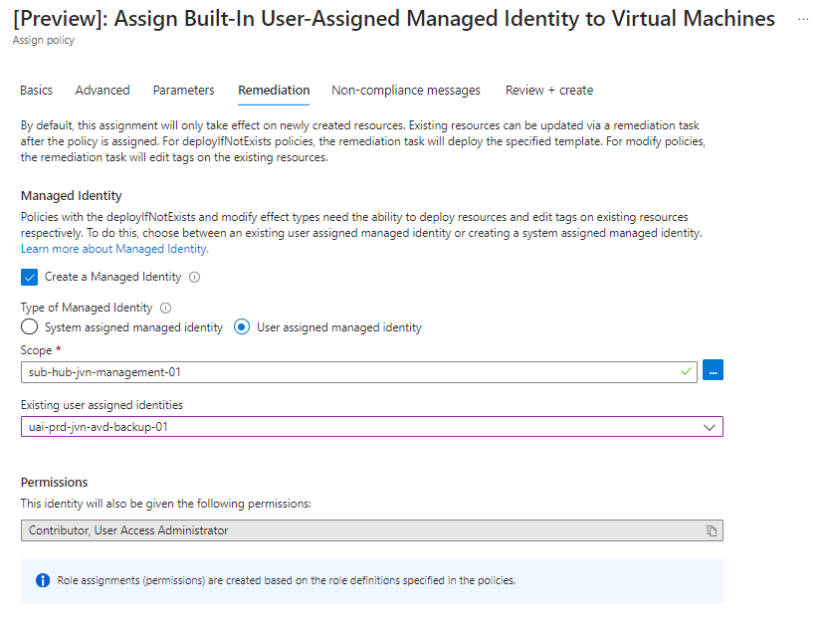Open the more options ellipsis next to the title
The image size is (830, 624).
[803, 19]
